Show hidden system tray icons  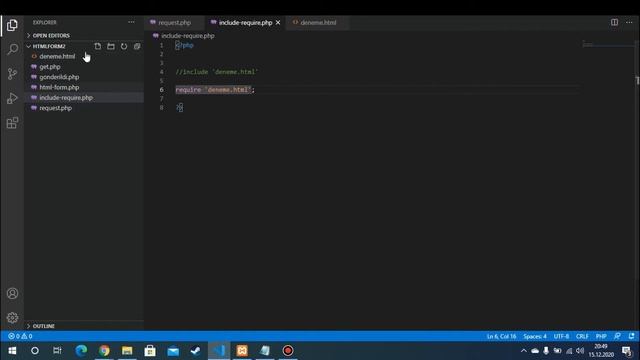(524, 351)
